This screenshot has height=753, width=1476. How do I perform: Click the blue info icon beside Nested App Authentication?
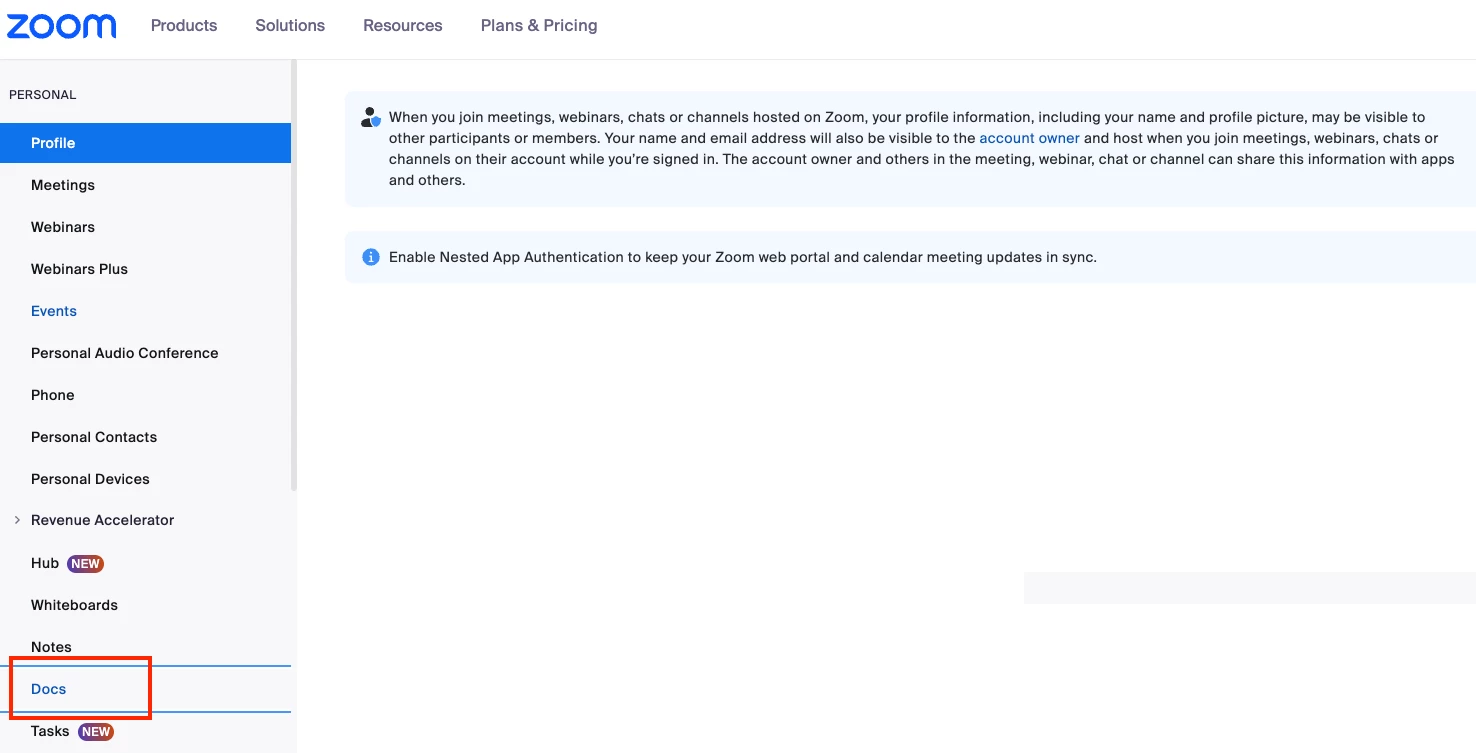(x=371, y=257)
